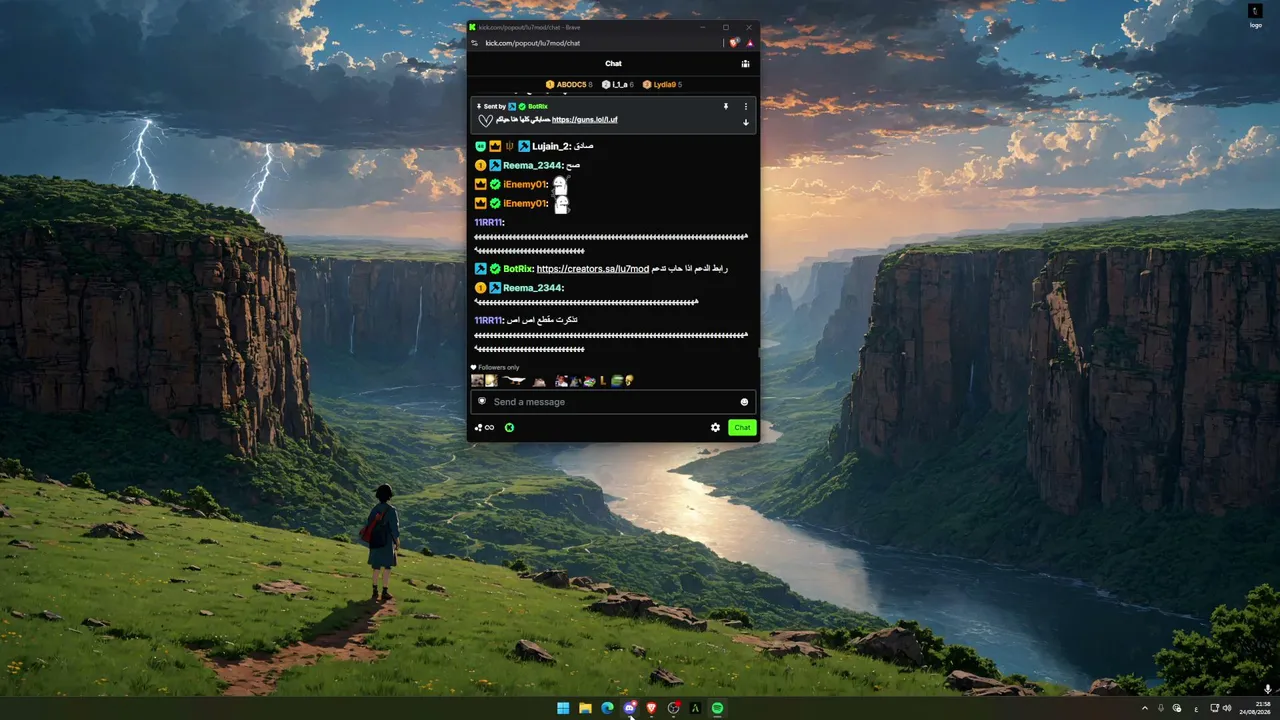Click the l_1_a leaderboard entry
The width and height of the screenshot is (1280, 720).
618,85
